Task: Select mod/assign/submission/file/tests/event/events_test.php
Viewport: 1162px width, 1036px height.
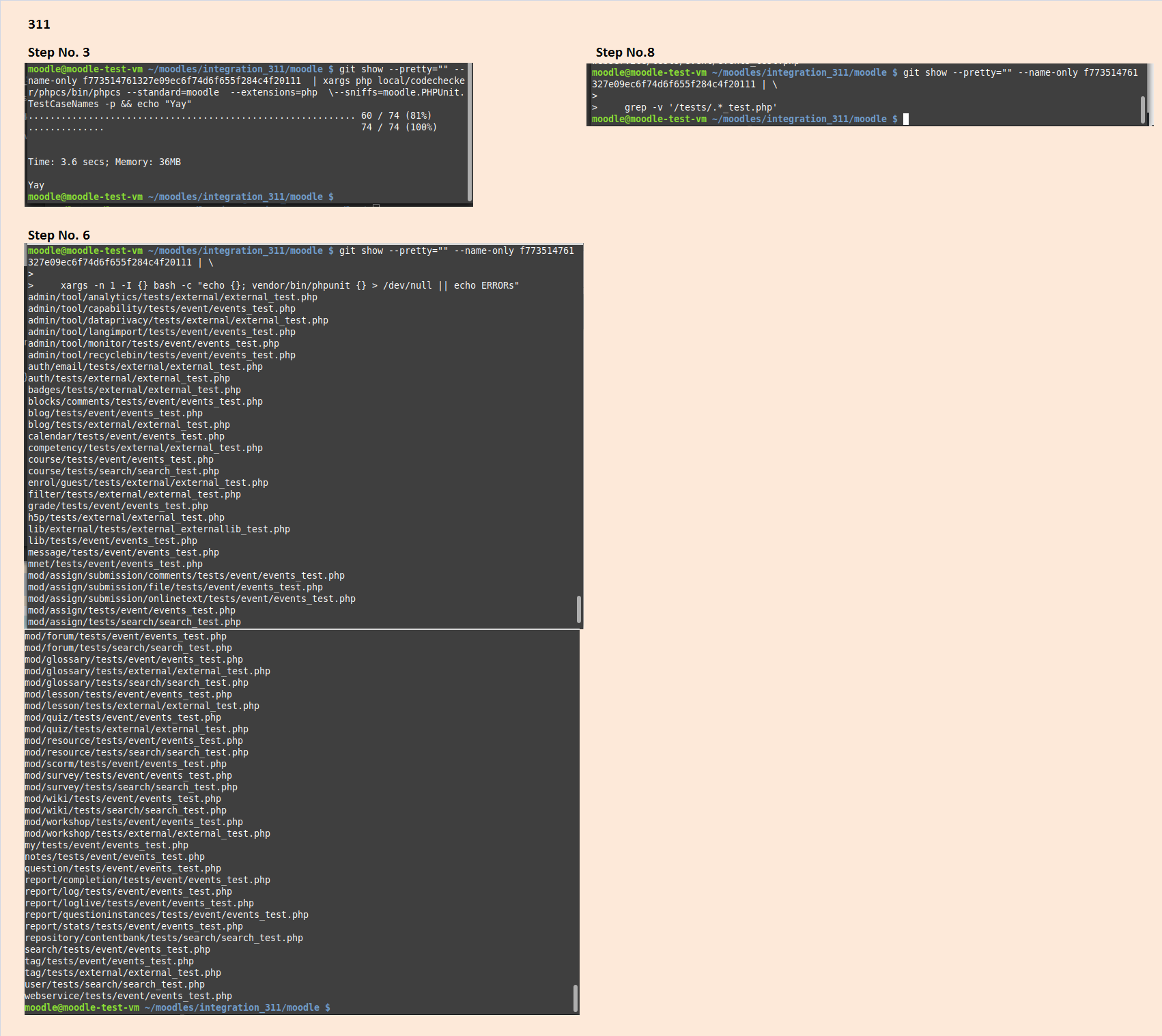Action: coord(175,588)
